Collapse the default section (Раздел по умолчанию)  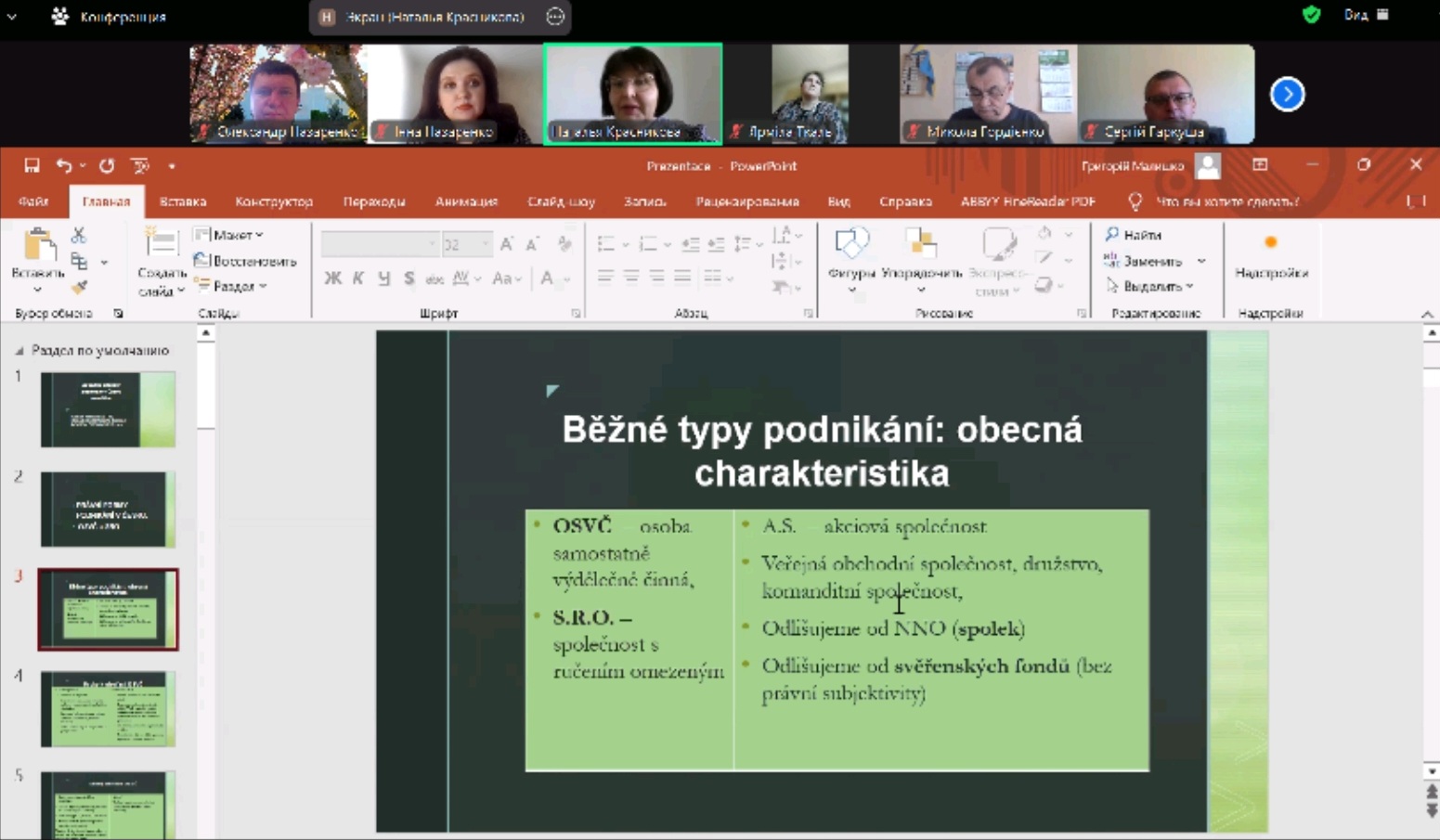pos(19,351)
